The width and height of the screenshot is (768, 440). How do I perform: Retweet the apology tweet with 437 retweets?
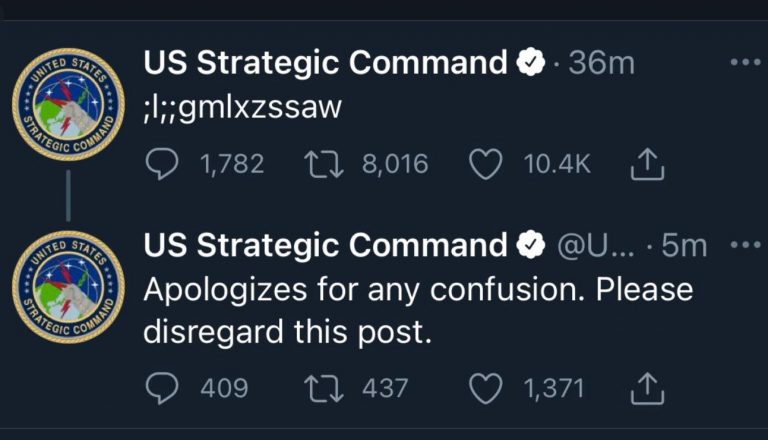point(324,389)
